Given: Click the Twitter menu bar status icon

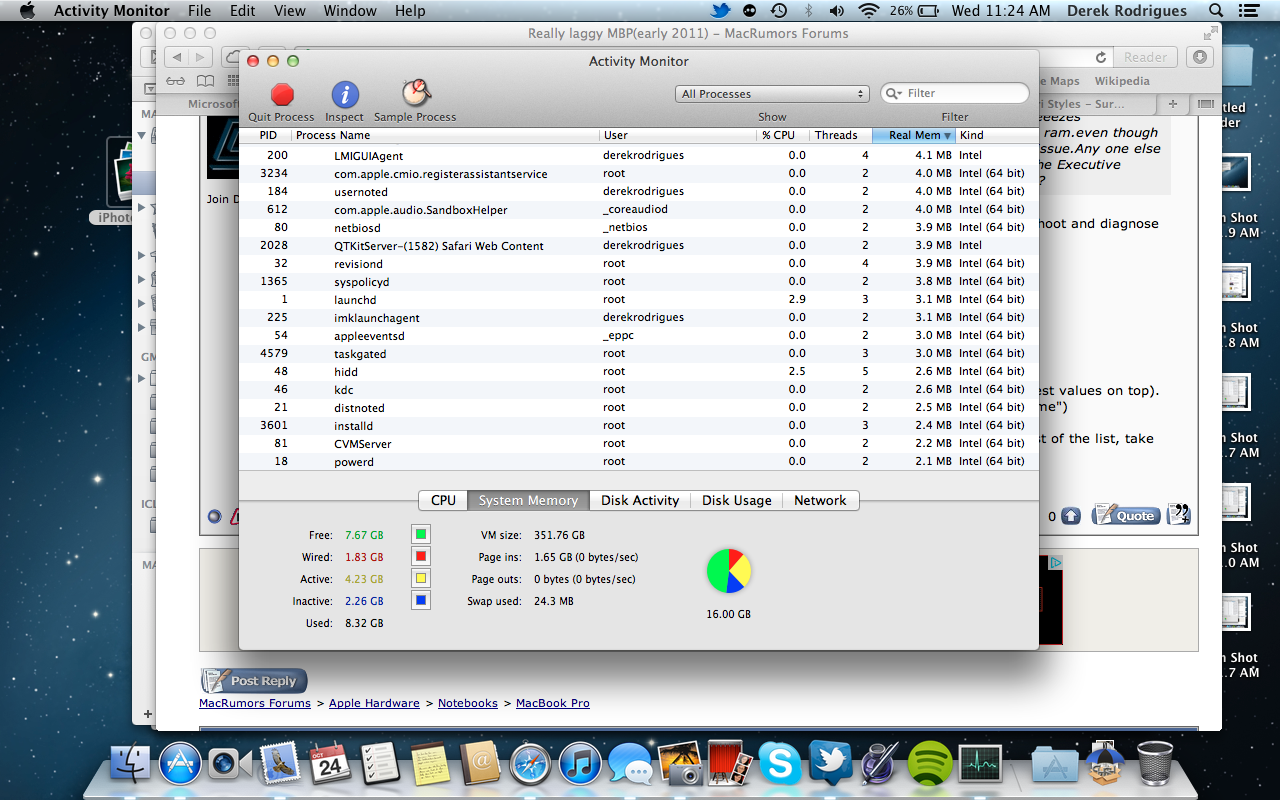Looking at the screenshot, I should point(721,11).
